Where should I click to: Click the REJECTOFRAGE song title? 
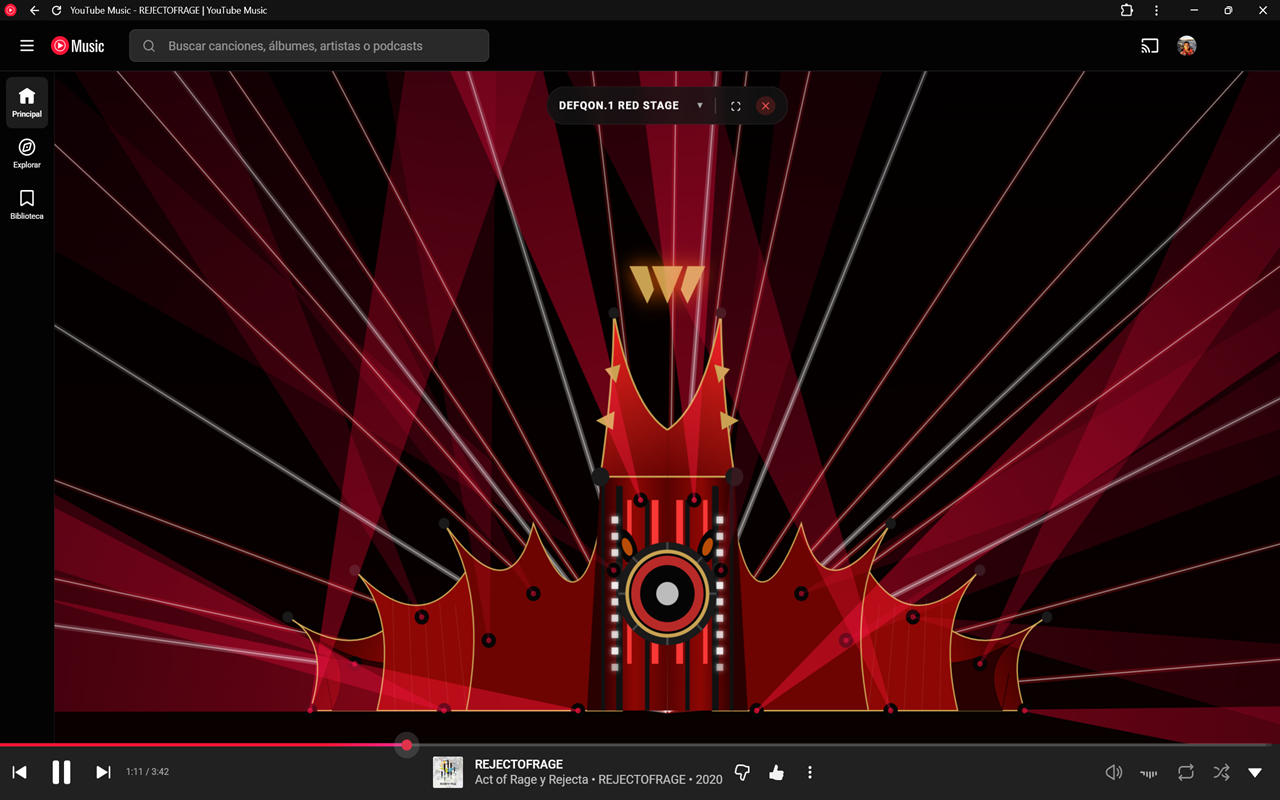tap(519, 764)
